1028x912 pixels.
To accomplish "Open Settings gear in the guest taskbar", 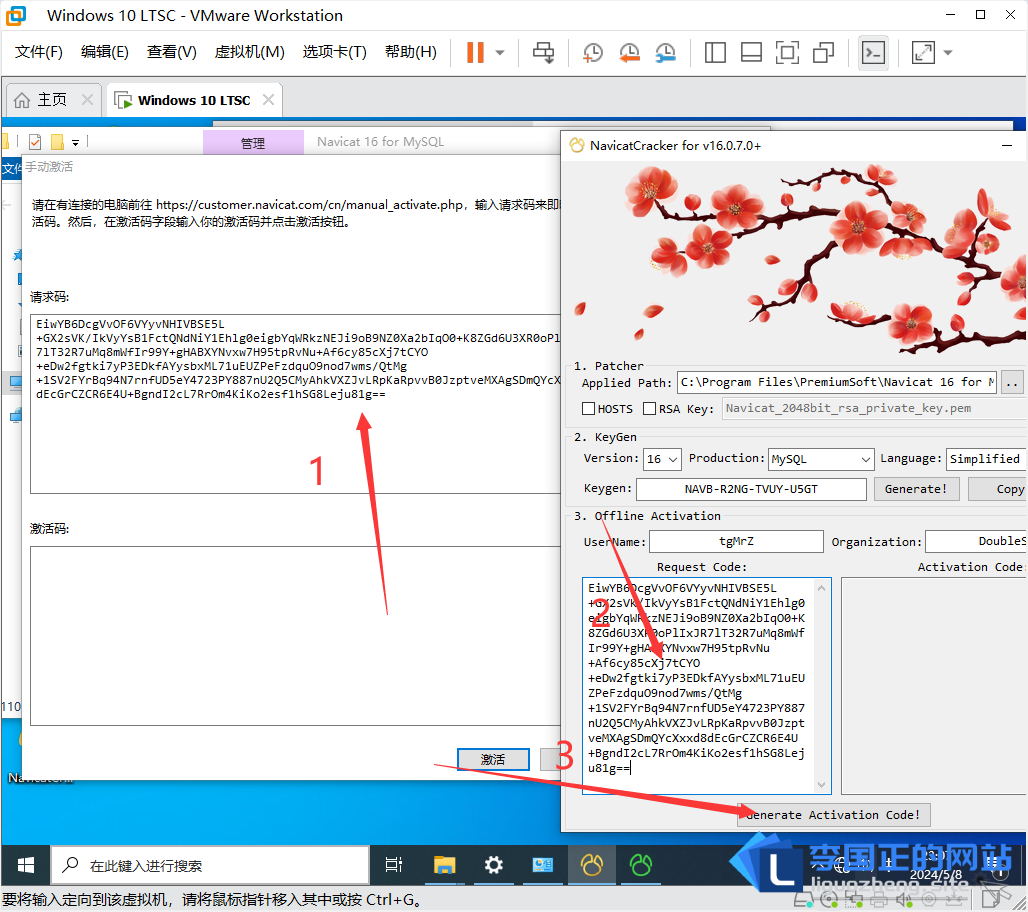I will [493, 865].
